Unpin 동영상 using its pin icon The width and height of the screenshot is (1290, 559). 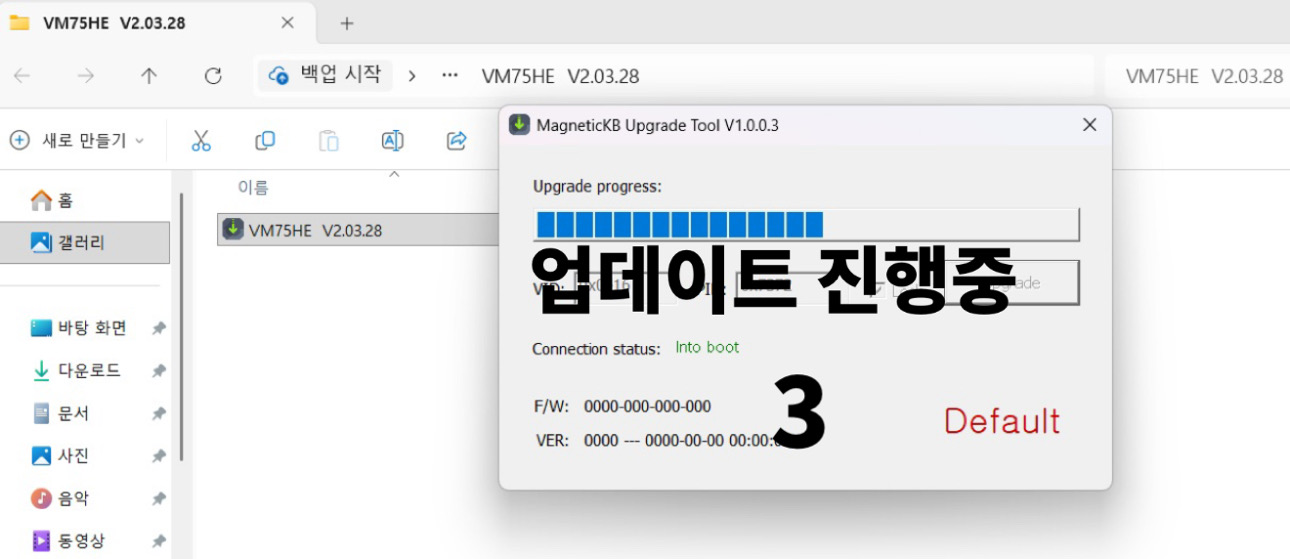[x=158, y=541]
